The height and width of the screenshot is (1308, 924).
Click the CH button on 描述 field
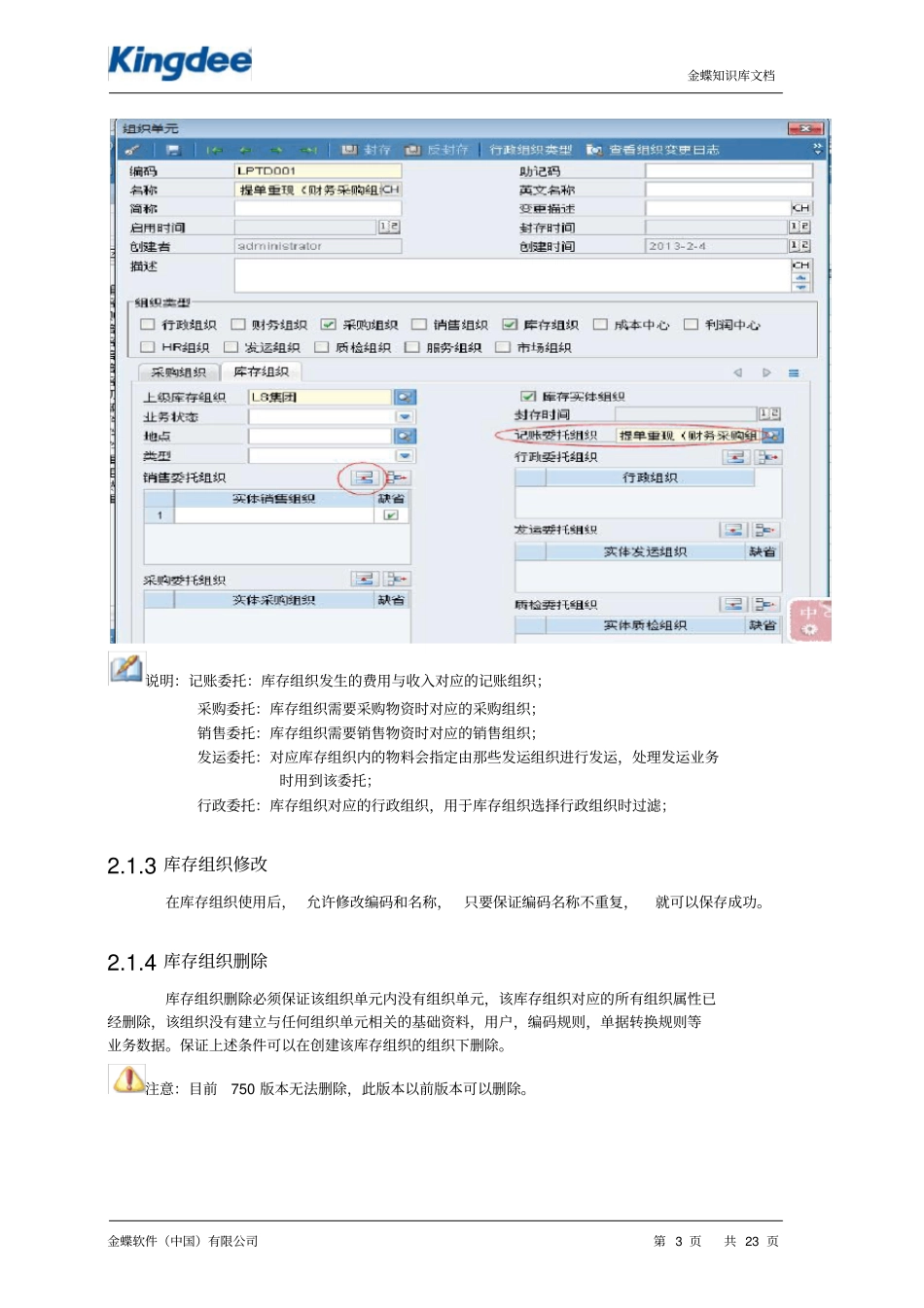tap(801, 265)
